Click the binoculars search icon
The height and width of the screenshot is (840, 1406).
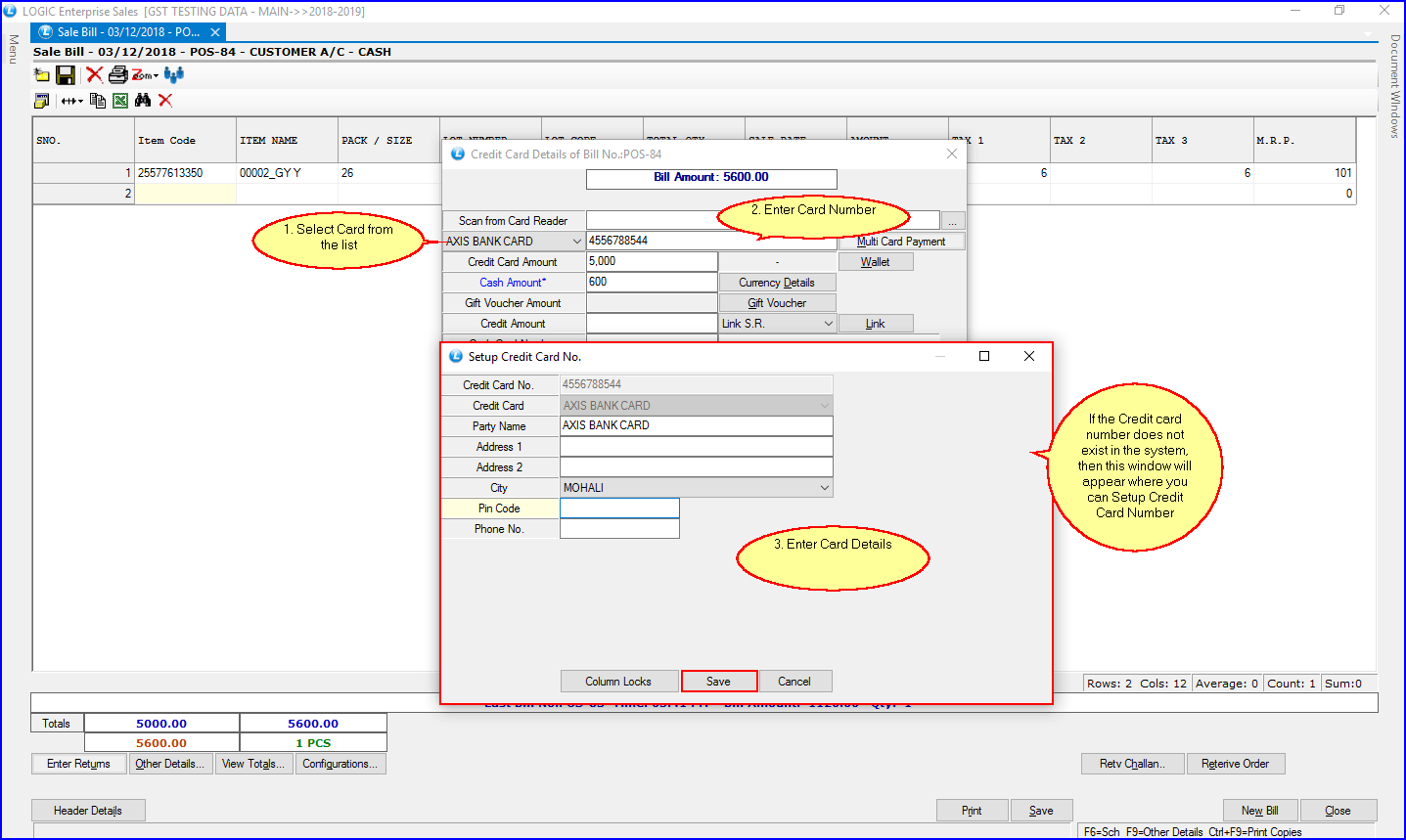[143, 100]
